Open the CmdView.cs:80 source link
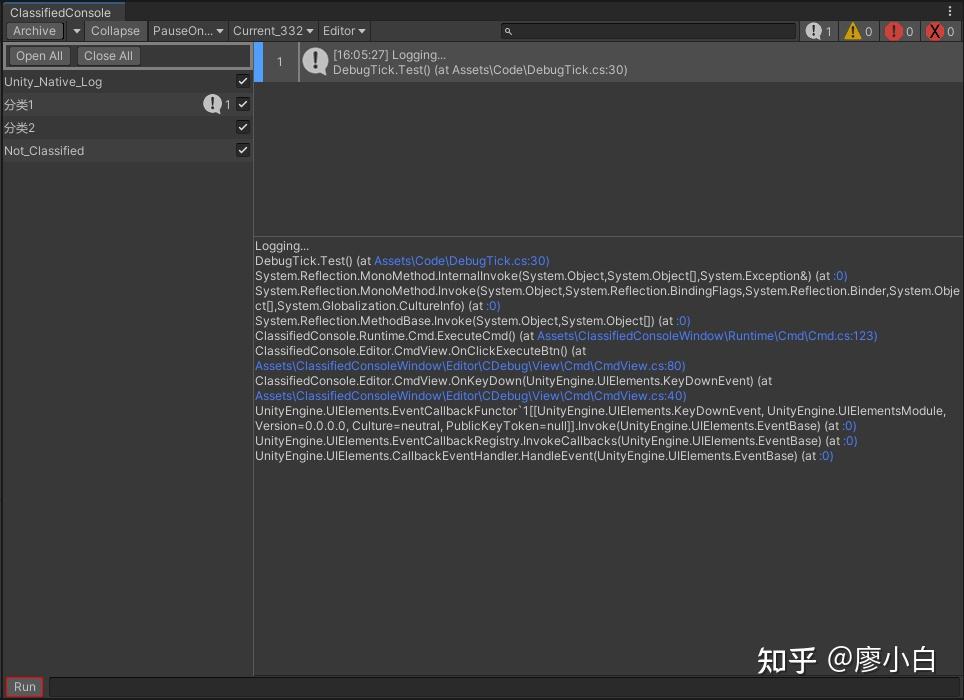964x700 pixels. coord(470,366)
